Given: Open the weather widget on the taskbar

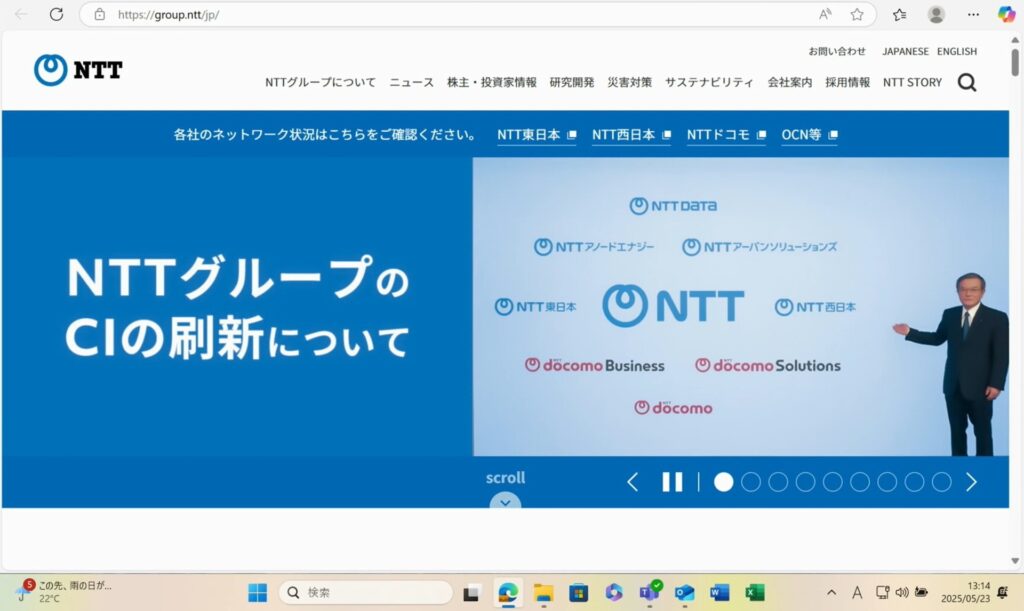Looking at the screenshot, I should 63,591.
